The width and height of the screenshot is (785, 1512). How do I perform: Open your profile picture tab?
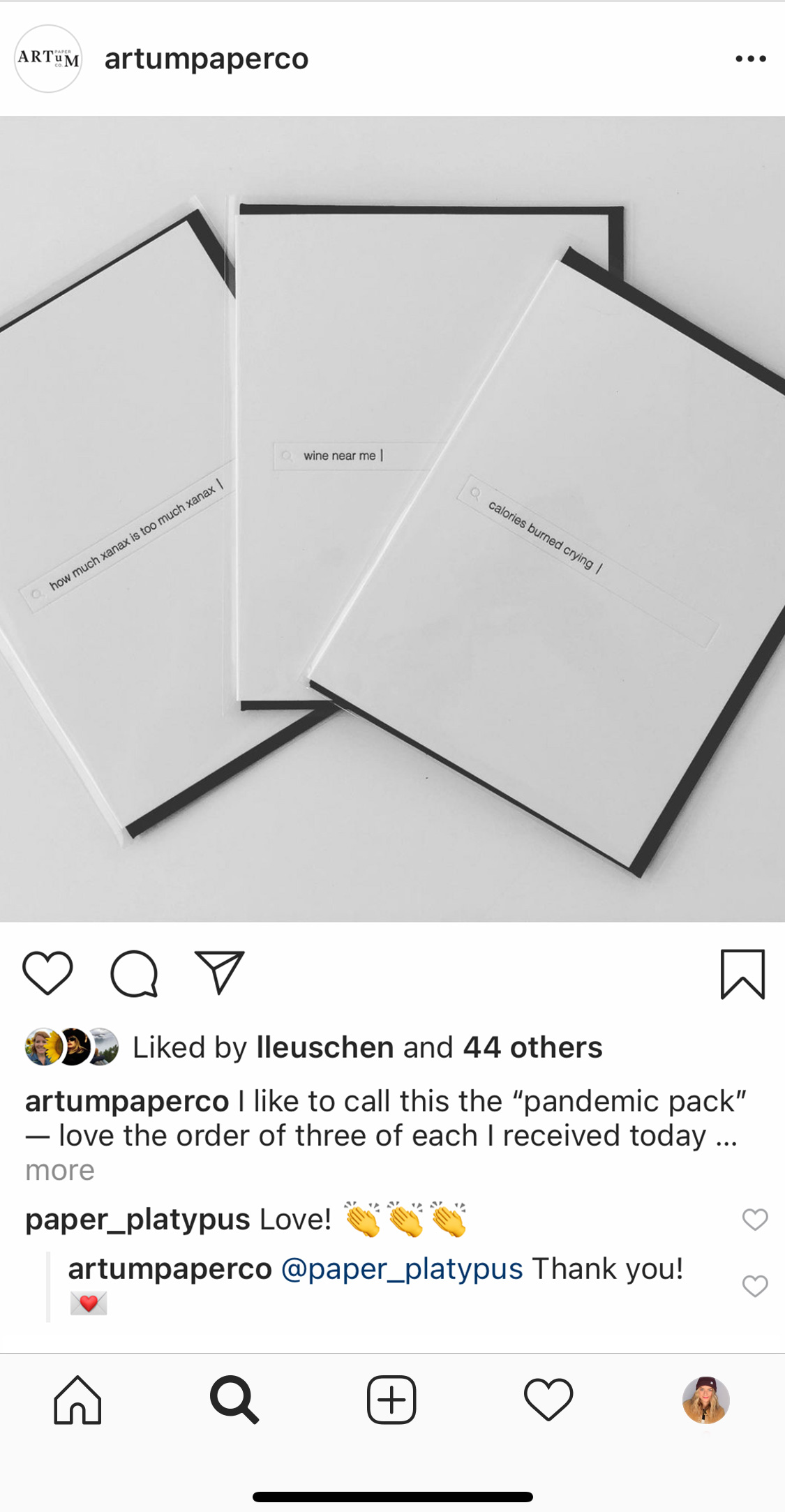[705, 1400]
